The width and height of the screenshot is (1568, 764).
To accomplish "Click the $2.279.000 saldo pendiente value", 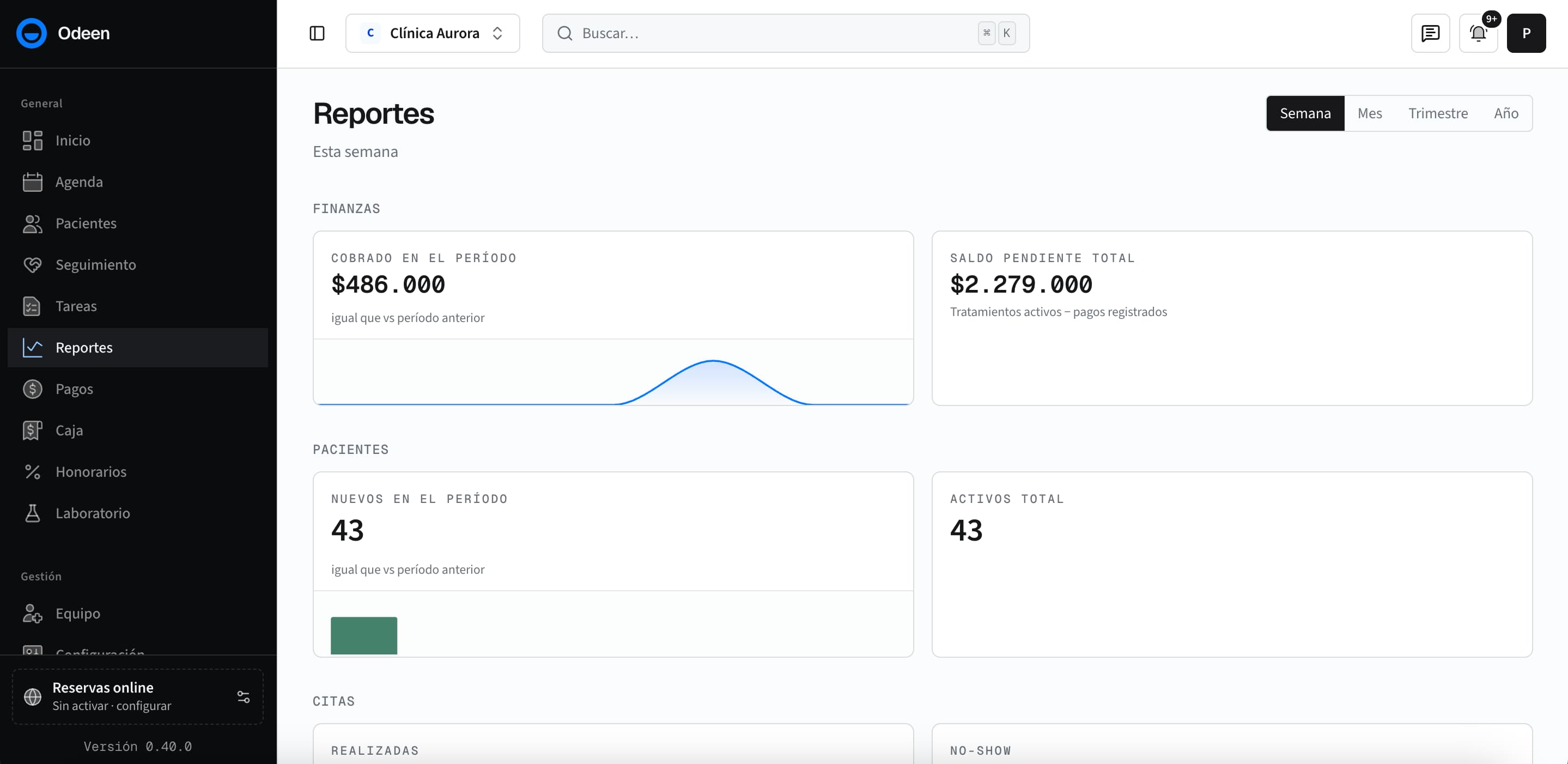I will pyautogui.click(x=1021, y=284).
